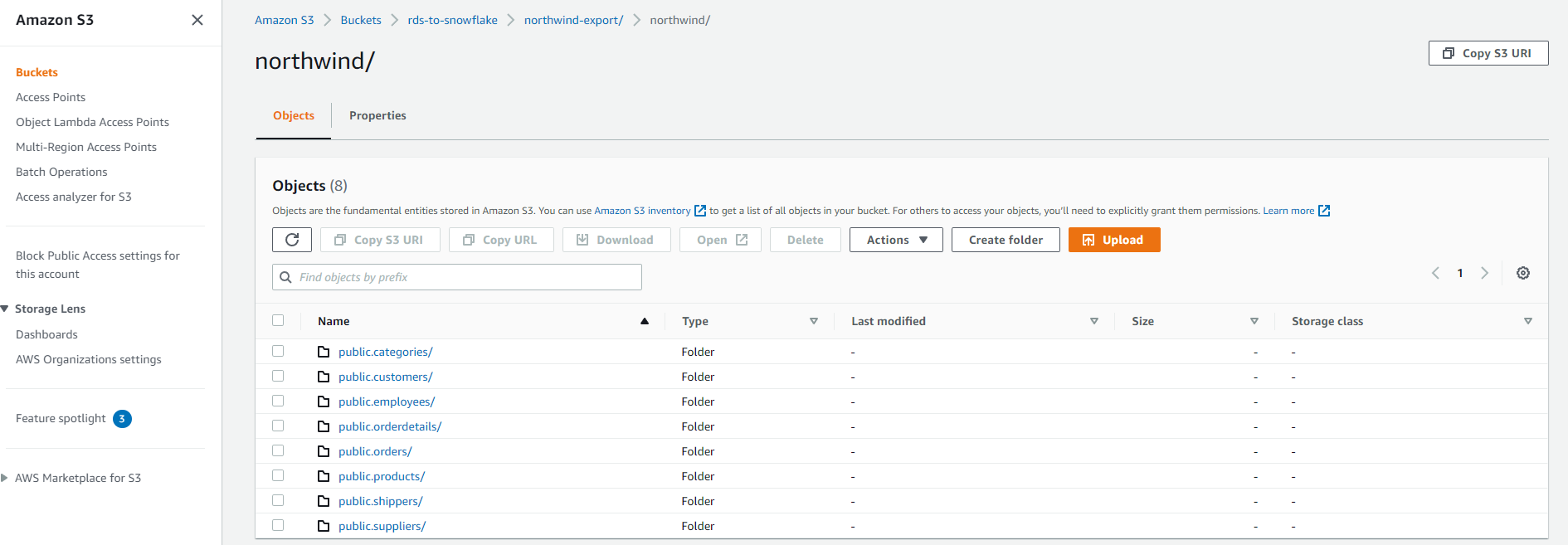Click Feature spotlight badge showing 3
Image resolution: width=1568 pixels, height=545 pixels.
(x=122, y=419)
